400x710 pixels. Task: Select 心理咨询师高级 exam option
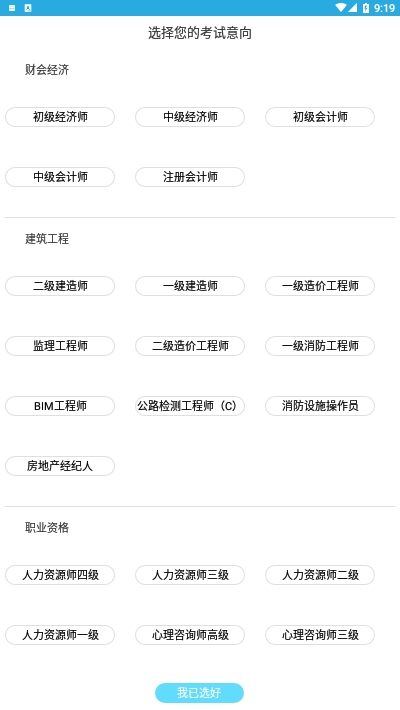point(190,635)
